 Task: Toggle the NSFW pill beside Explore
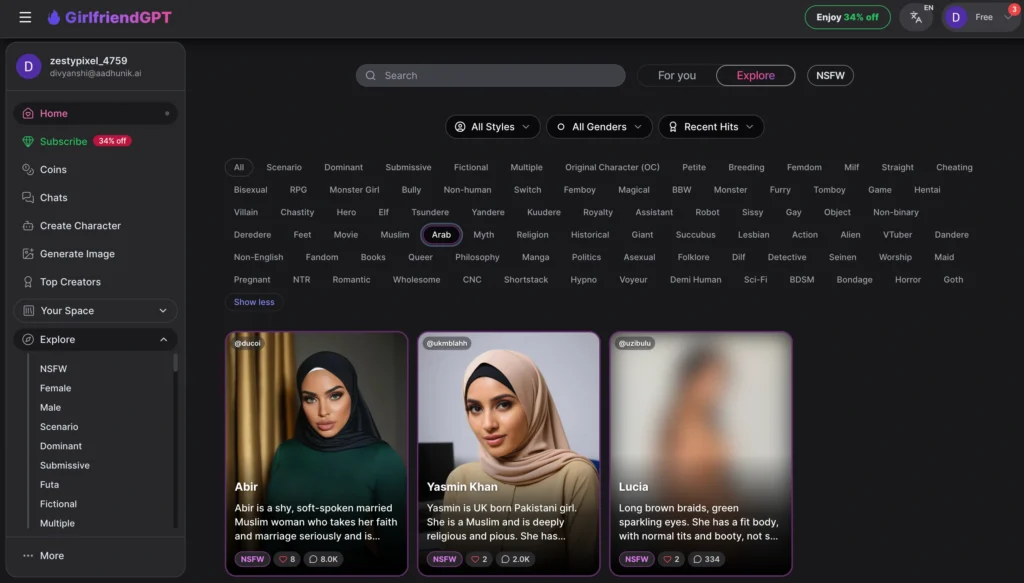[830, 76]
